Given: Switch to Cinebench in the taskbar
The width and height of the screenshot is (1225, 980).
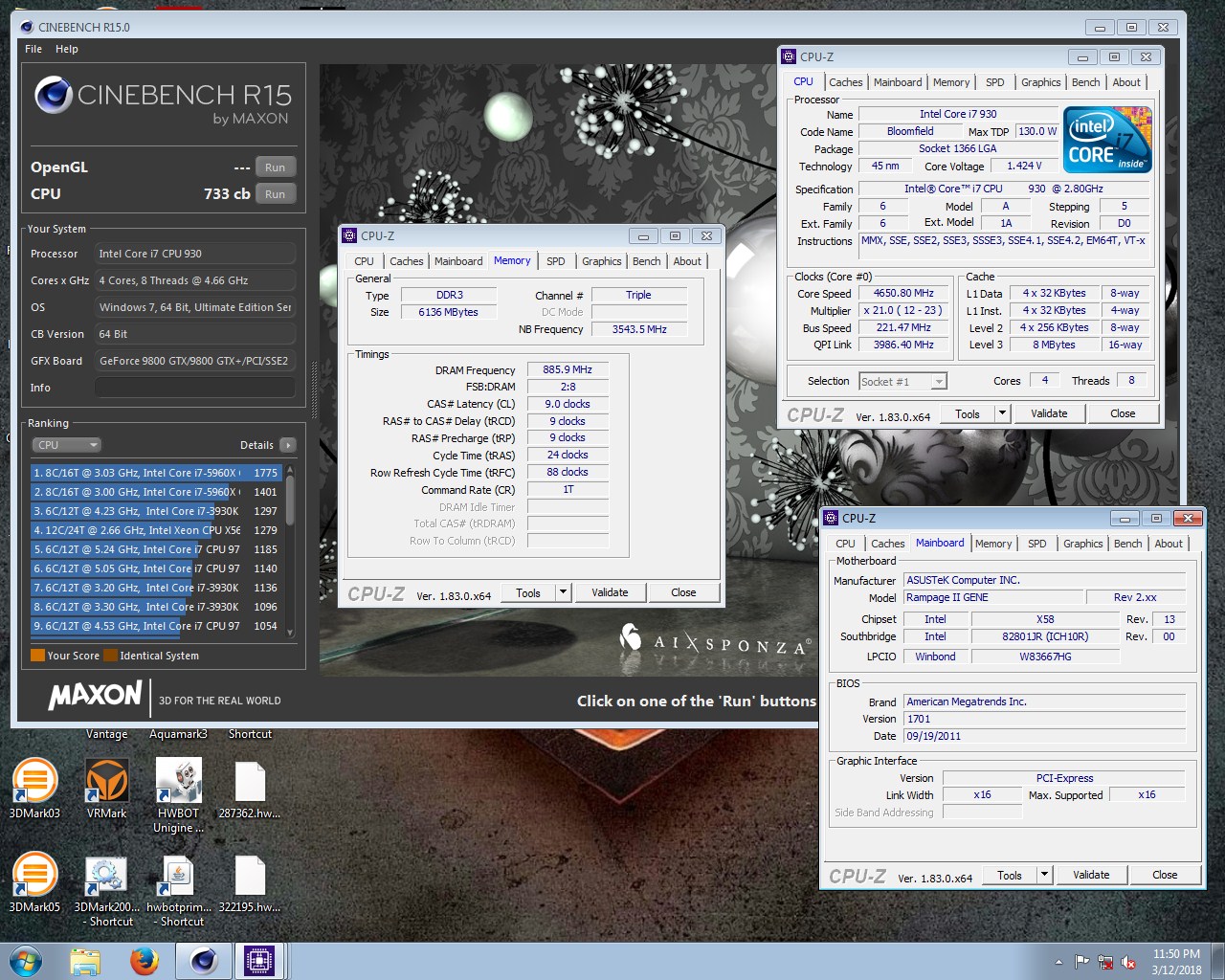Looking at the screenshot, I should click(203, 961).
